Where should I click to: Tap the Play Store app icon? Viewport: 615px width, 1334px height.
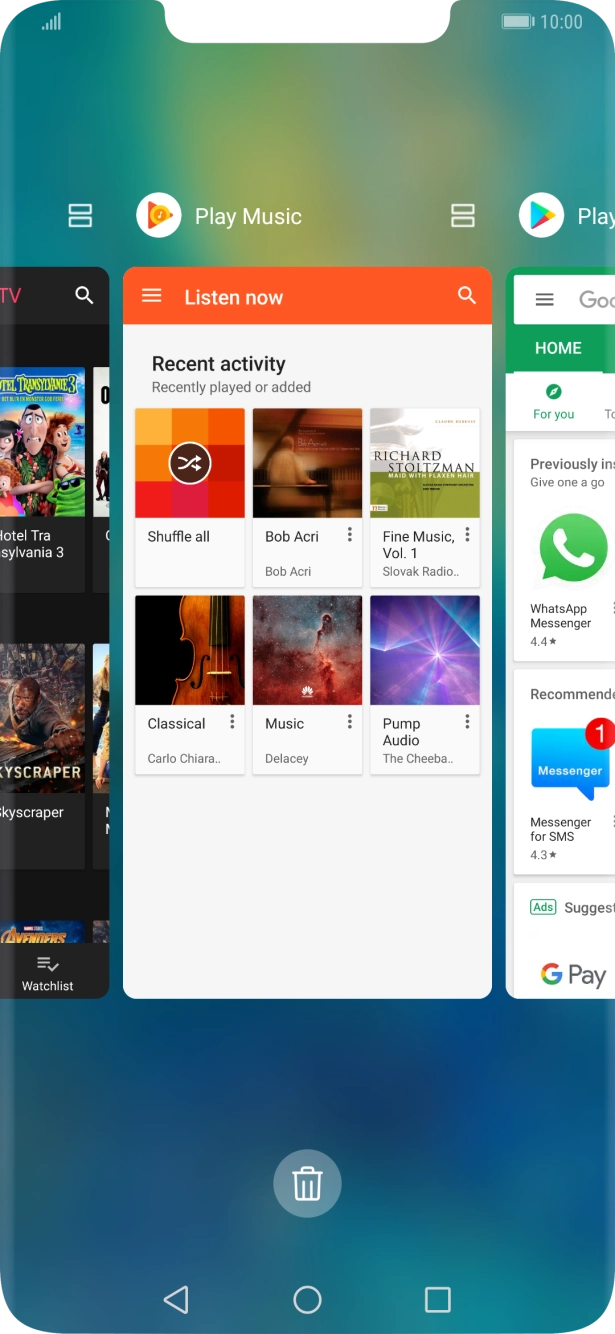pos(542,215)
